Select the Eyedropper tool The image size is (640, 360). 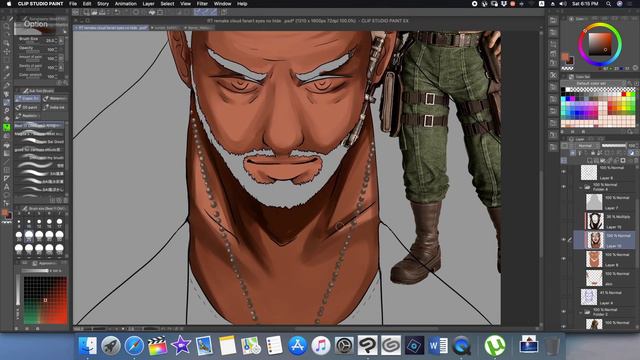pos(7,76)
